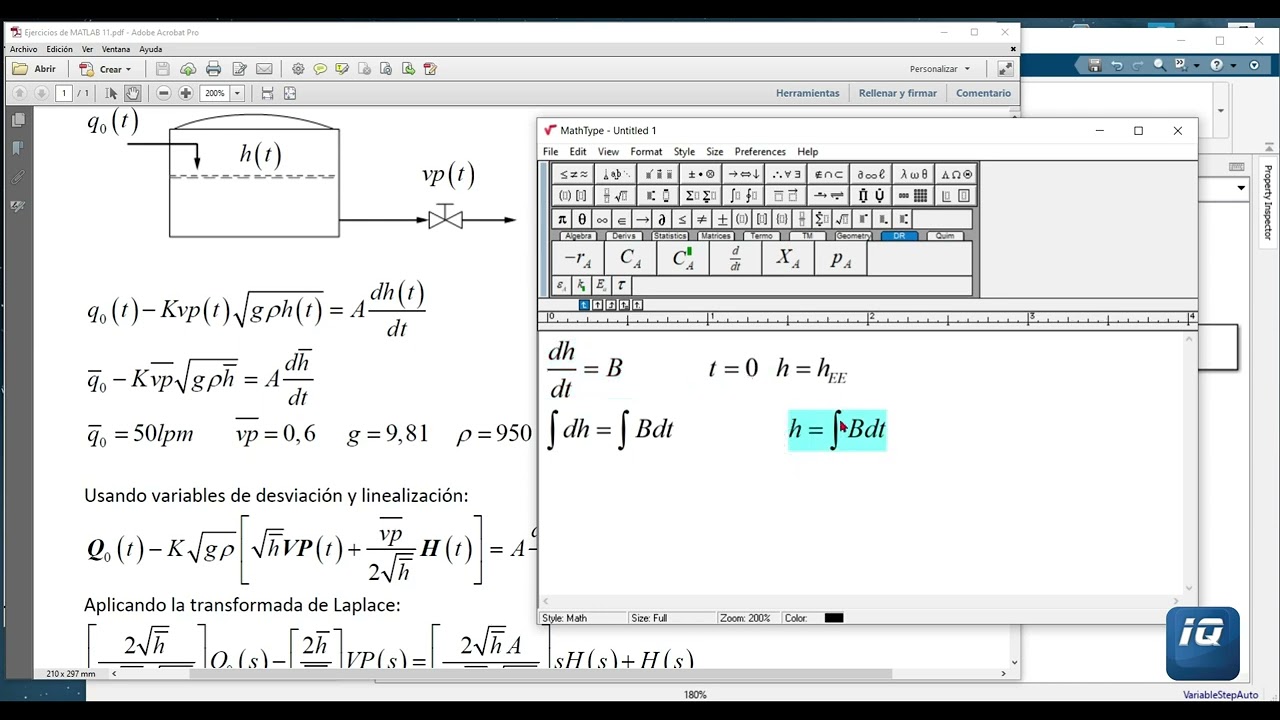Open the Acrobat zoom level dropdown
Image resolution: width=1280 pixels, height=720 pixels.
click(x=237, y=93)
